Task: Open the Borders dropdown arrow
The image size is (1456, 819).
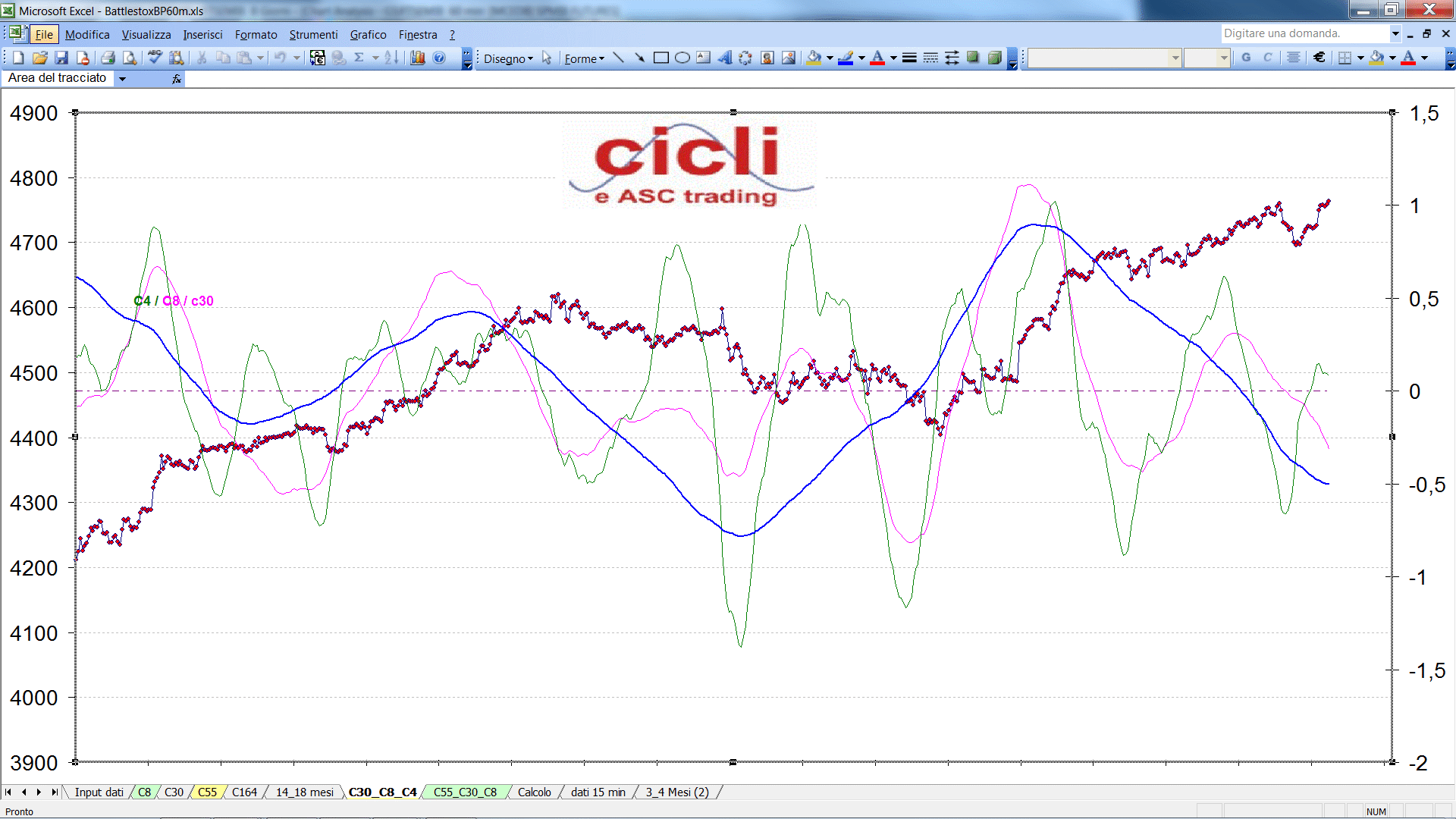Action: 1360,58
